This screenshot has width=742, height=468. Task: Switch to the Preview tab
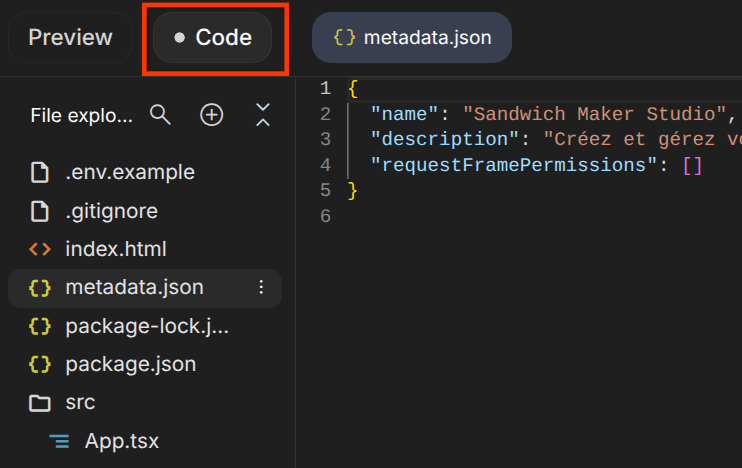click(70, 38)
